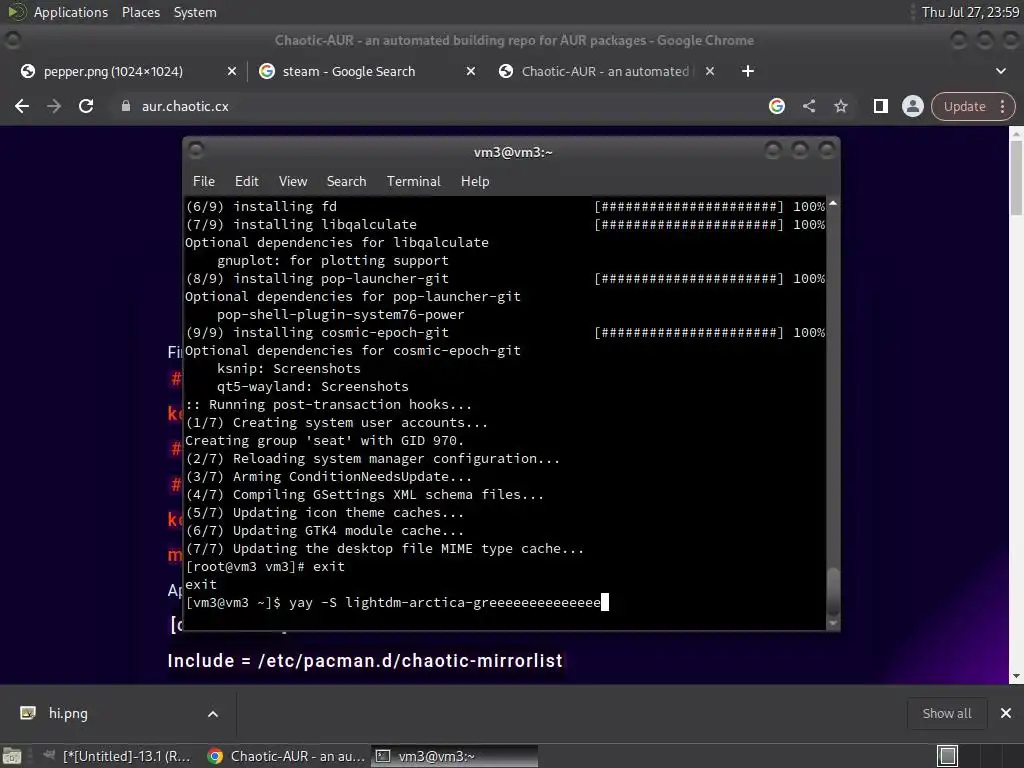Open downloaded hi.png file
Screen dimensions: 1024x768
click(68, 714)
